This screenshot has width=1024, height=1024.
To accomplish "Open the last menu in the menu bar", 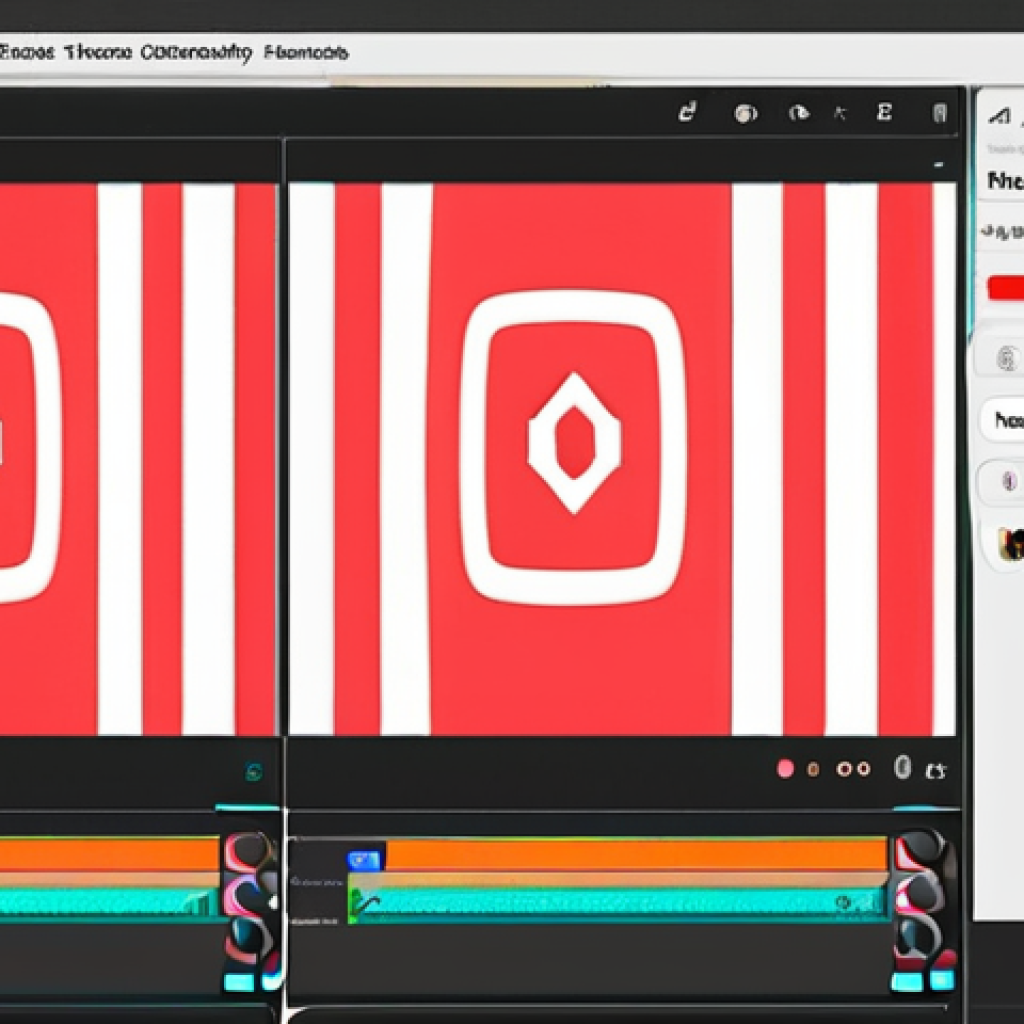I will click(x=306, y=52).
